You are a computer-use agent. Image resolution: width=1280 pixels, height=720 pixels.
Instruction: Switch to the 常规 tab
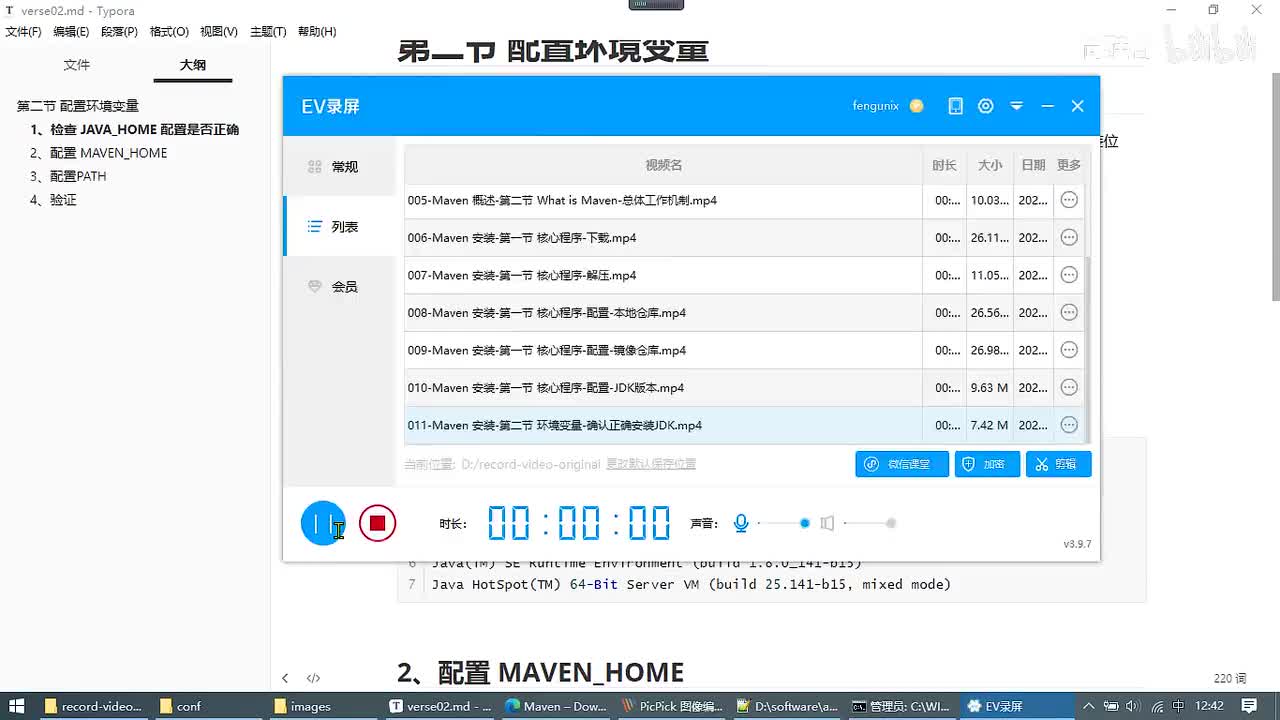click(340, 167)
